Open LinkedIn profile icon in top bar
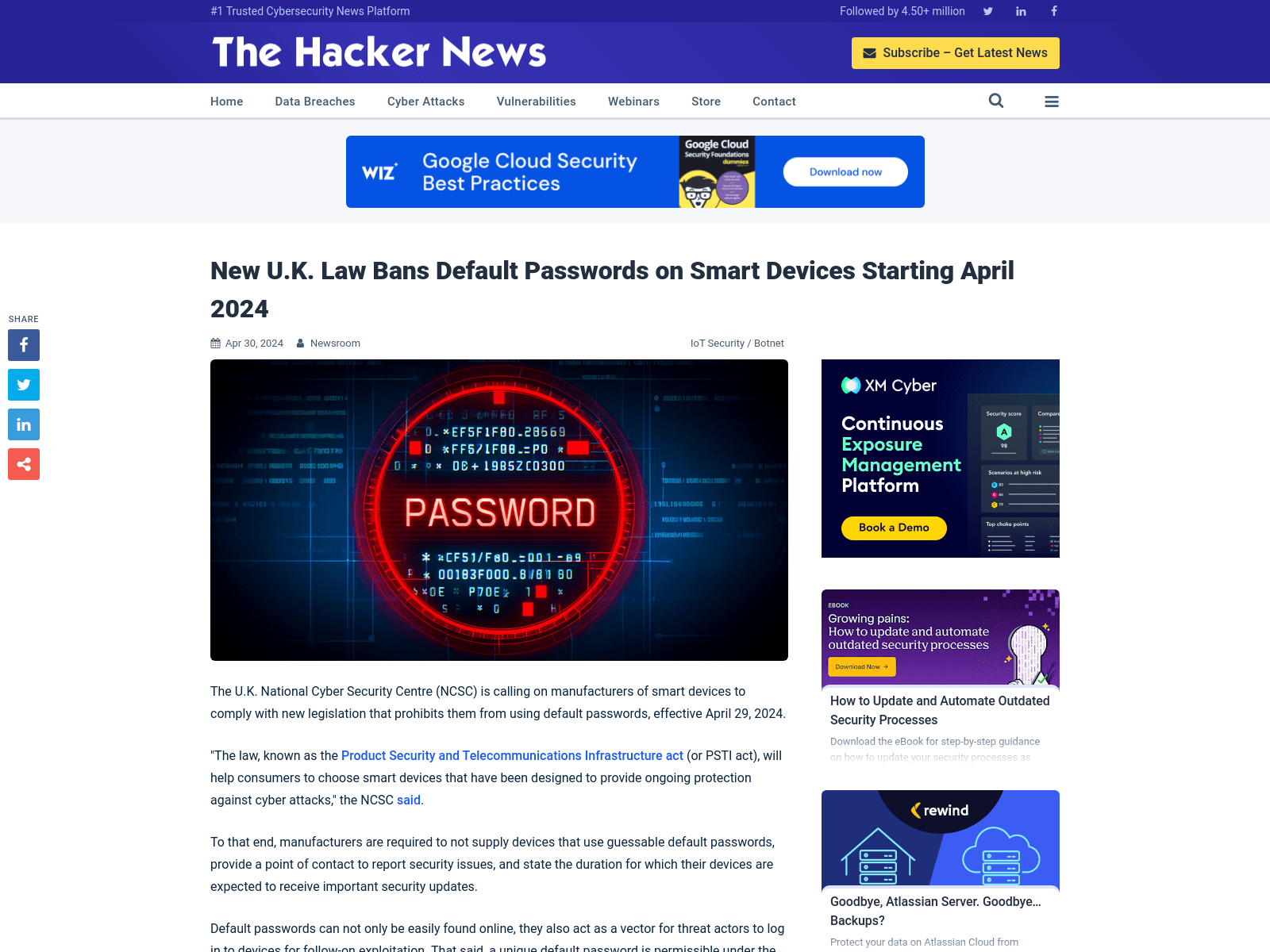This screenshot has width=1270, height=952. (x=1021, y=11)
